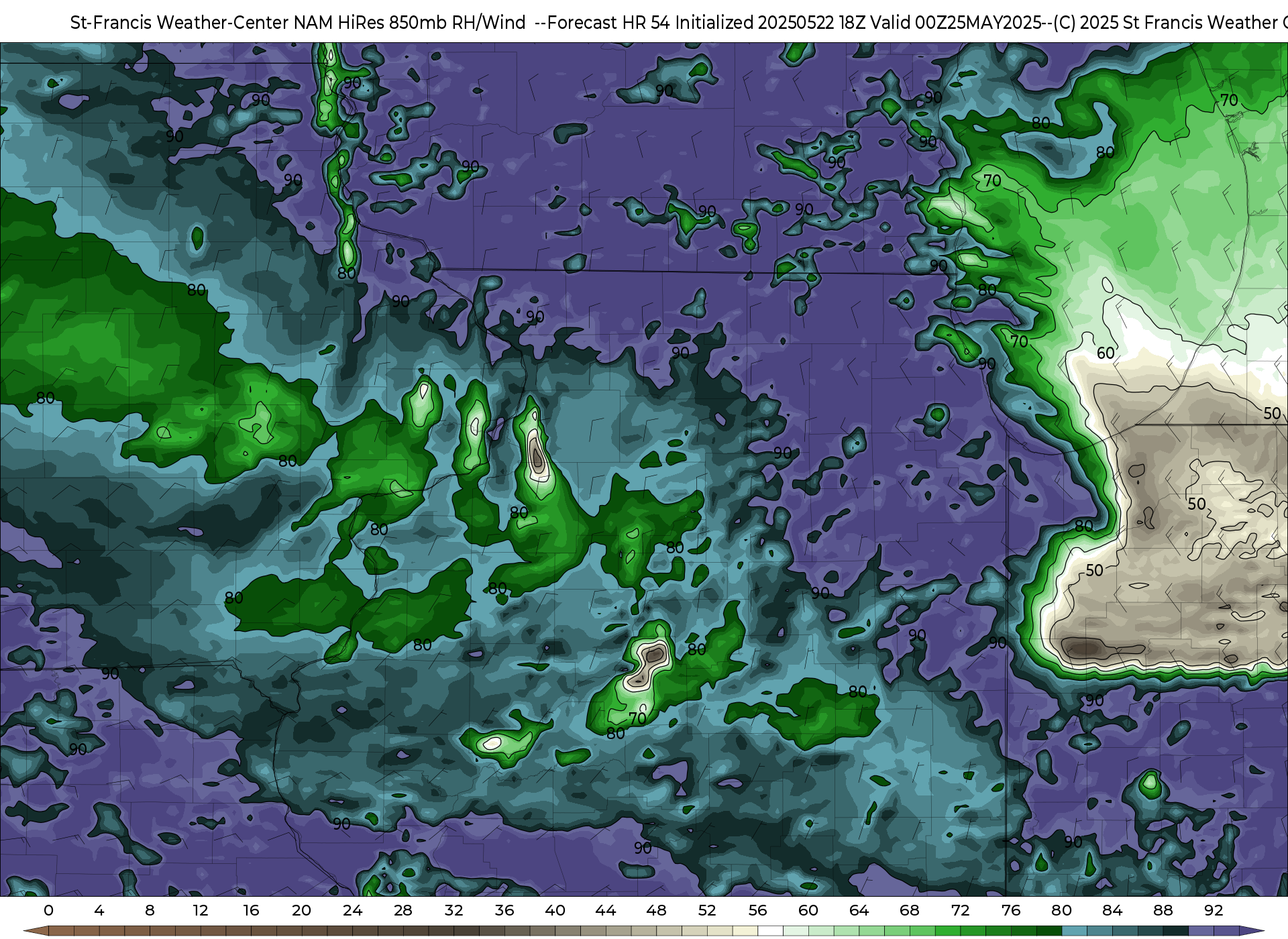
Task: Click color scale tick label '40'
Action: click(x=555, y=911)
